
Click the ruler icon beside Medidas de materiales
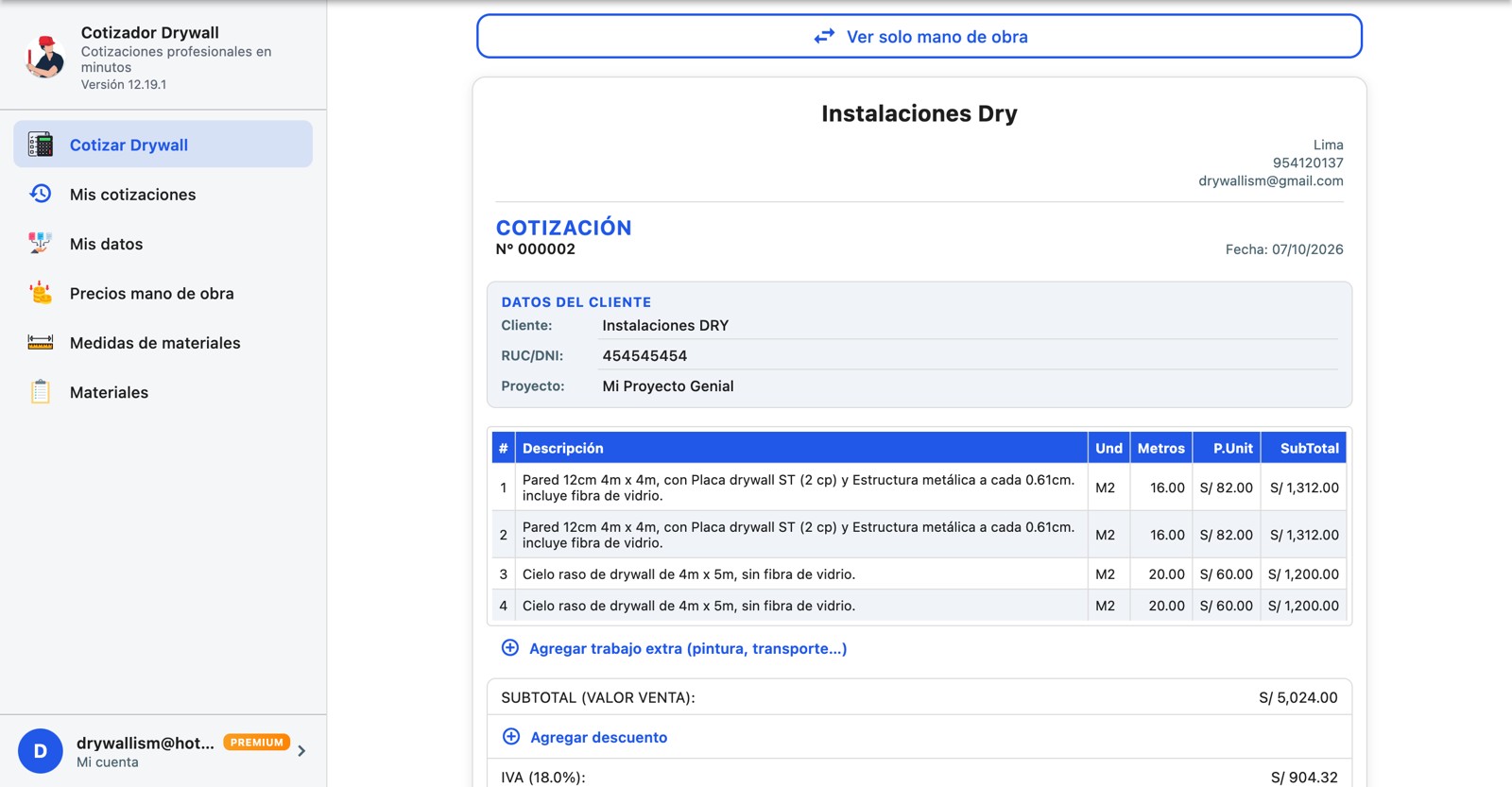tap(40, 342)
